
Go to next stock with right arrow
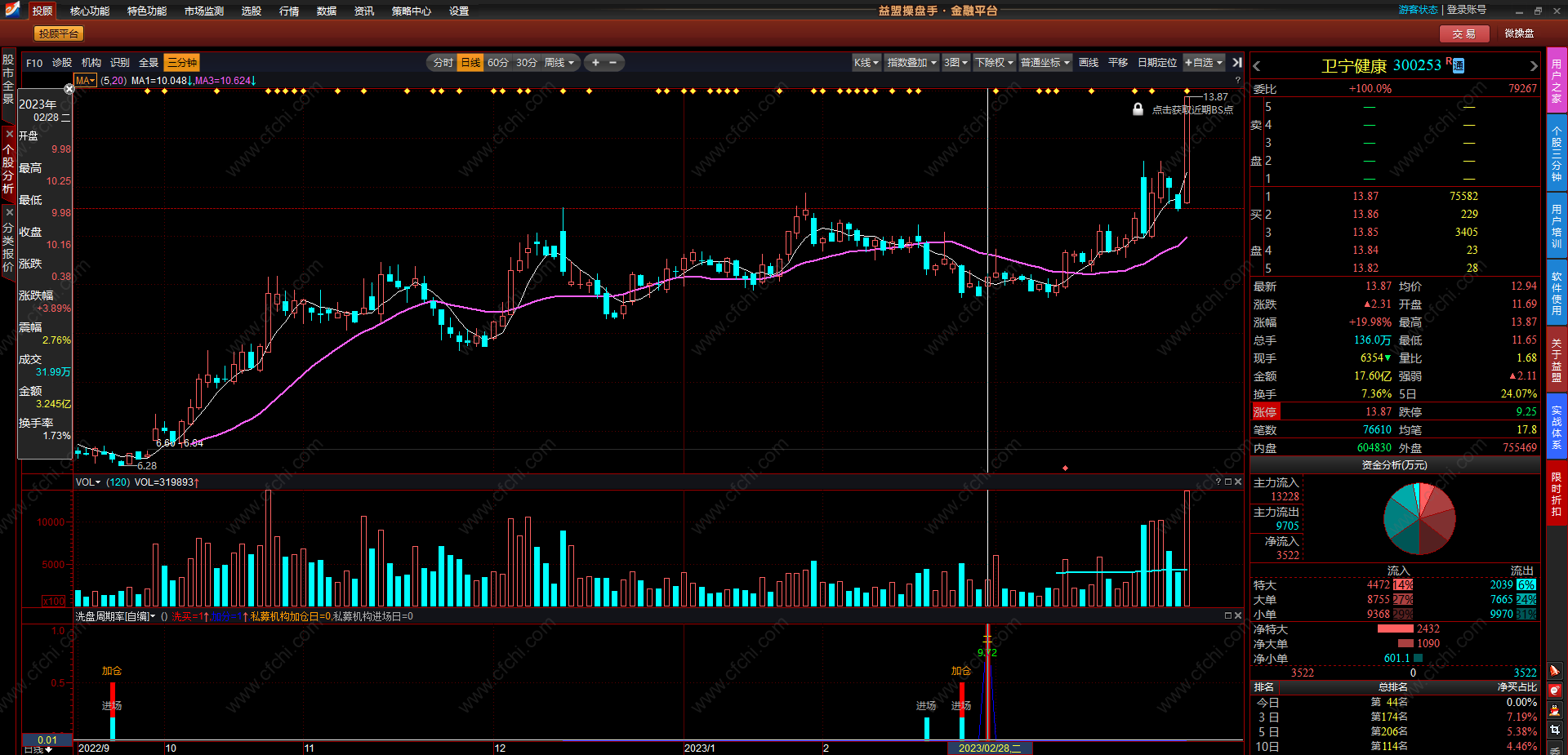pos(1533,66)
